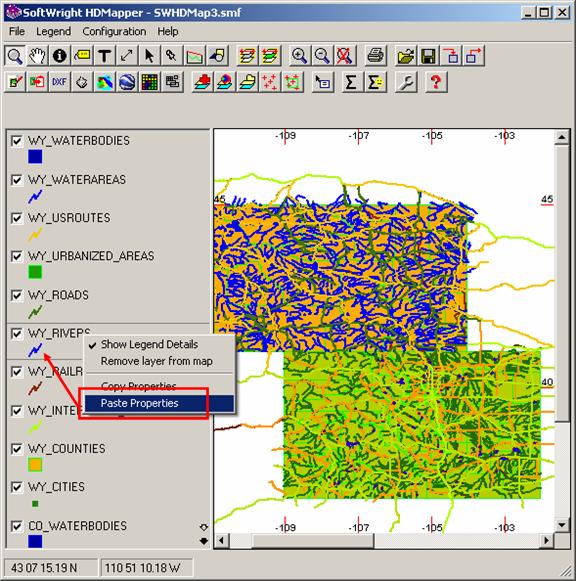Open the Configuration menu
Image resolution: width=576 pixels, height=581 pixels.
pyautogui.click(x=114, y=31)
